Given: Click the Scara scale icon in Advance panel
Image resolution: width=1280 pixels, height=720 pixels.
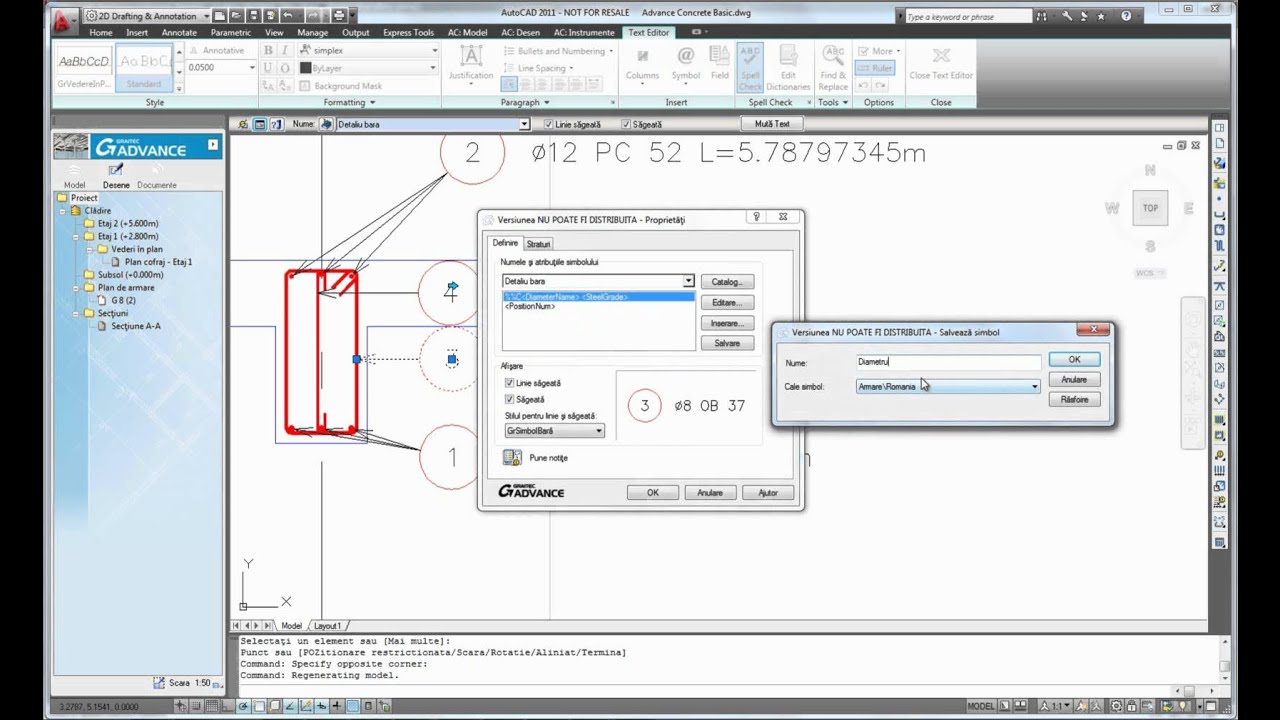Looking at the screenshot, I should pyautogui.click(x=159, y=683).
